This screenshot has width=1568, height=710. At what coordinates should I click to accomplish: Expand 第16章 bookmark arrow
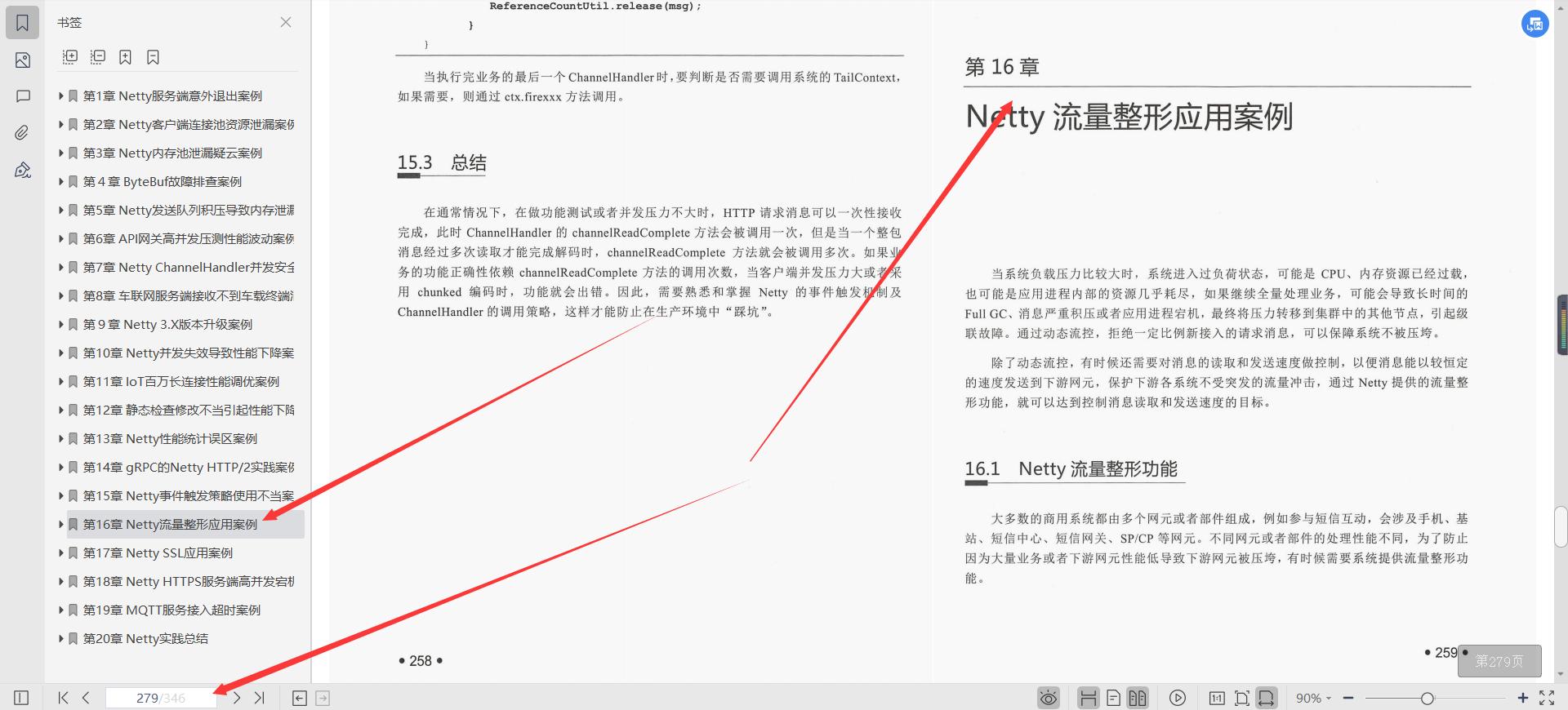61,524
